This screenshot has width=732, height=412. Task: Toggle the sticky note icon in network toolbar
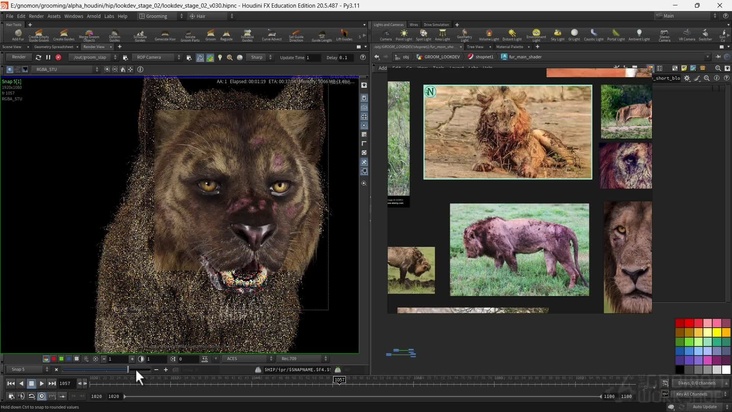click(x=684, y=68)
